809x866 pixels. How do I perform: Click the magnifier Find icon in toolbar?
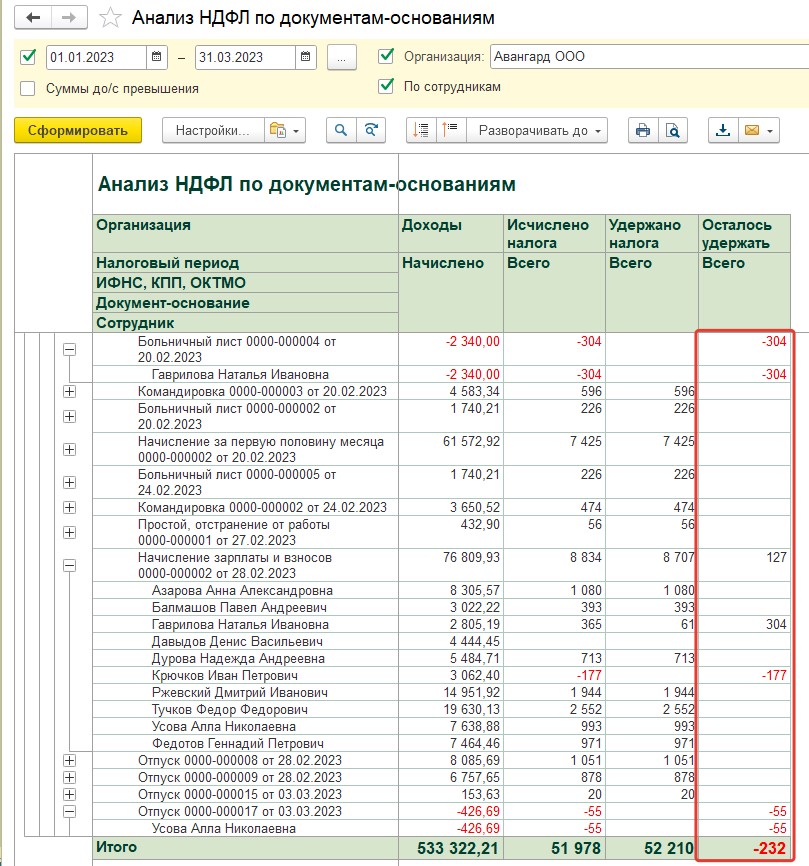[341, 131]
